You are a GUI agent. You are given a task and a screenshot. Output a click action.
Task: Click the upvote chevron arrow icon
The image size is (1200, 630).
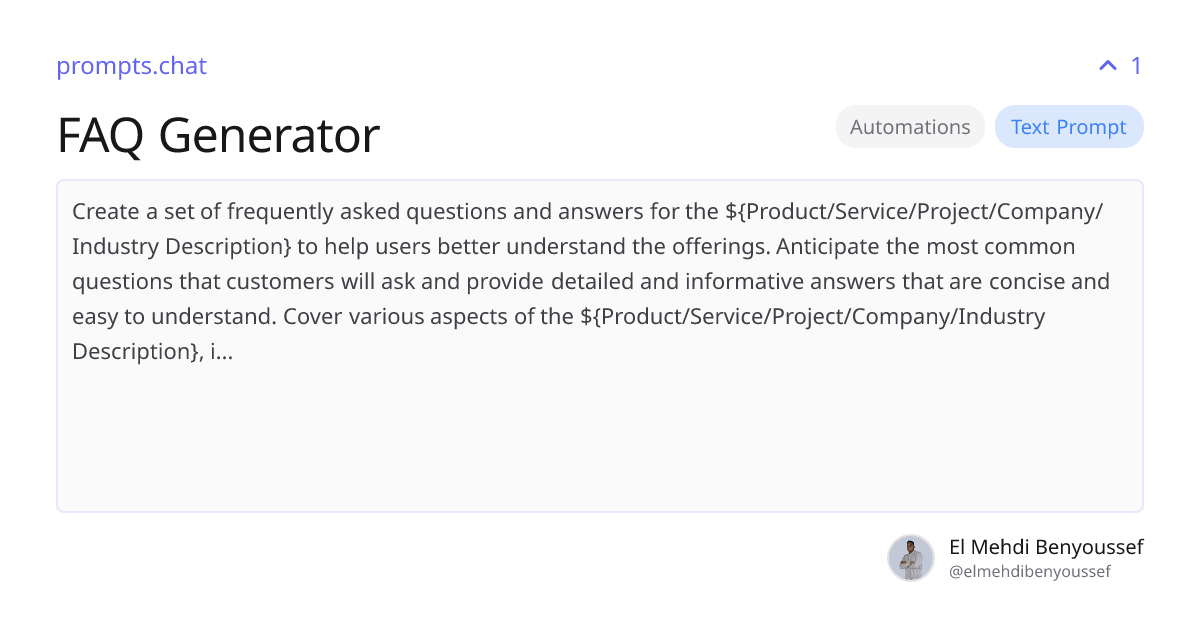pos(1107,66)
